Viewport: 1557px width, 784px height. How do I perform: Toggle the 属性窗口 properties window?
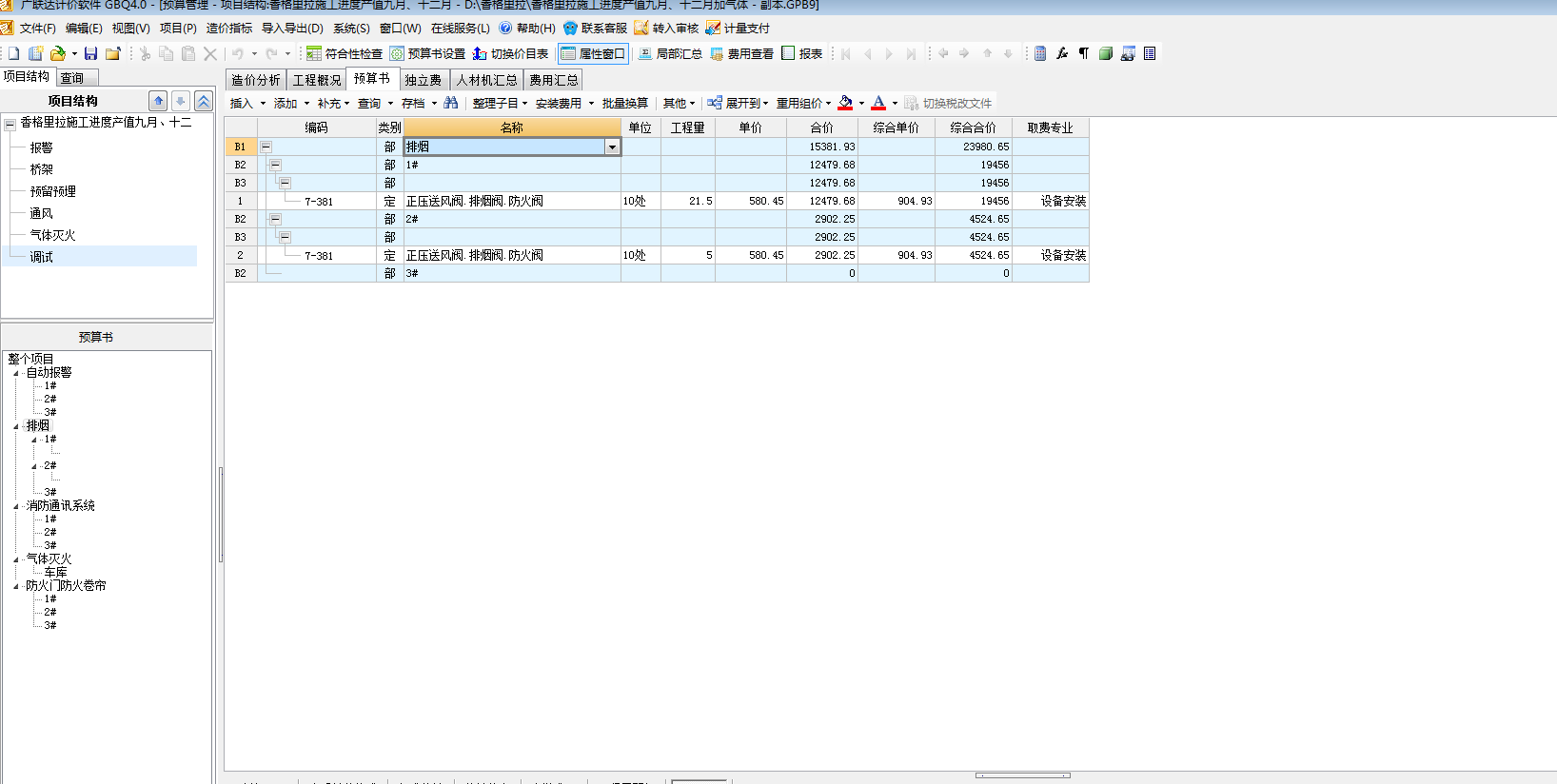(x=593, y=54)
